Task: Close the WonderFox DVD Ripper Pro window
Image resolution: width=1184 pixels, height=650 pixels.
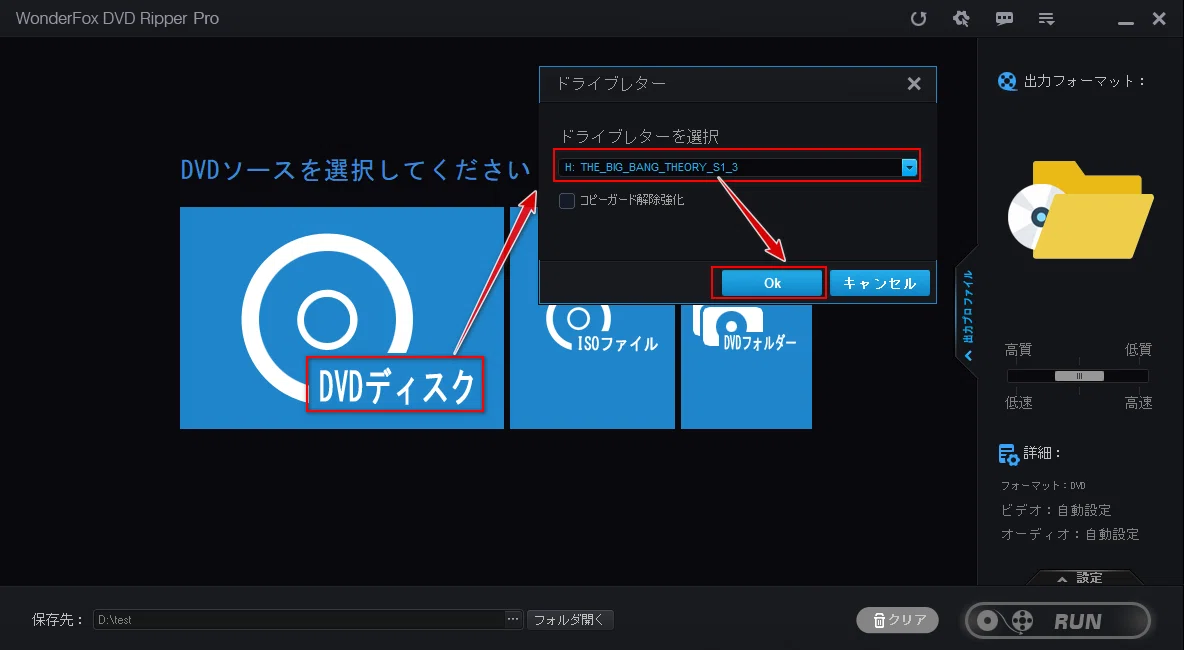Action: point(1159,19)
